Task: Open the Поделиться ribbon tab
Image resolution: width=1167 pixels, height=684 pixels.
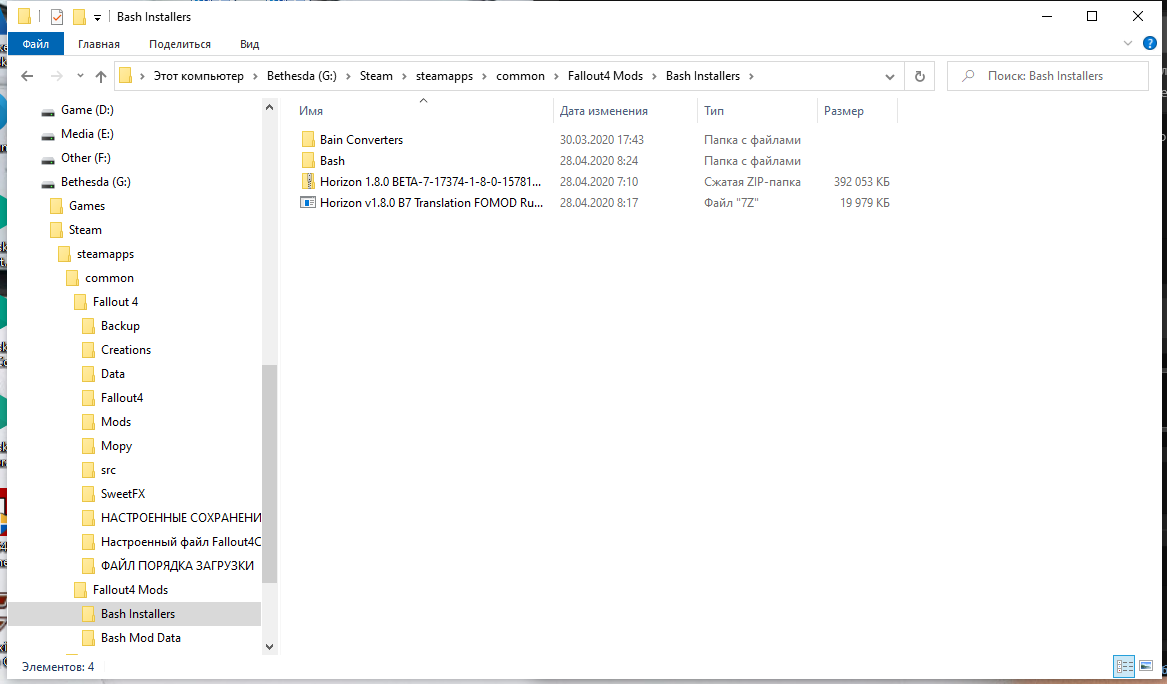Action: [180, 44]
